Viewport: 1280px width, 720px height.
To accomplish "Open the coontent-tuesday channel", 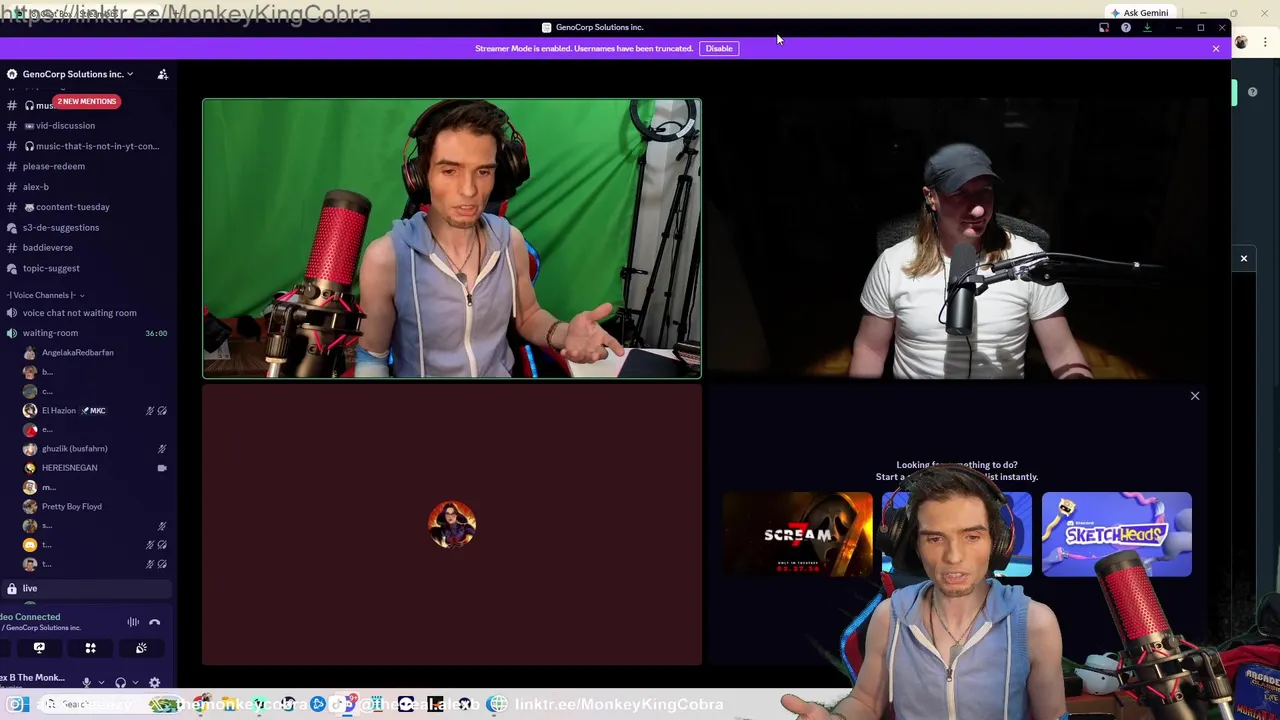I will coord(87,207).
